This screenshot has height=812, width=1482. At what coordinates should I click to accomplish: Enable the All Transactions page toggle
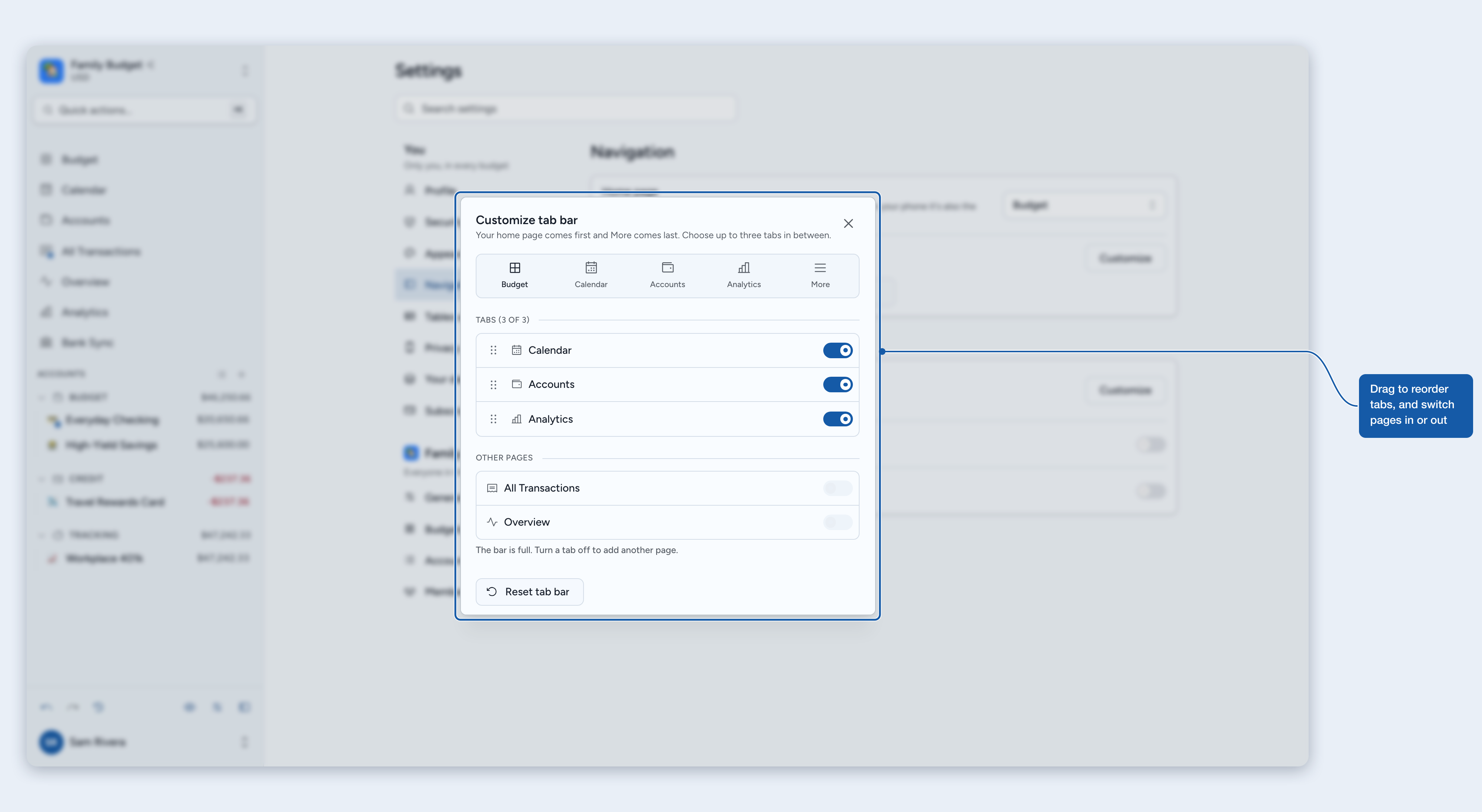pyautogui.click(x=838, y=488)
